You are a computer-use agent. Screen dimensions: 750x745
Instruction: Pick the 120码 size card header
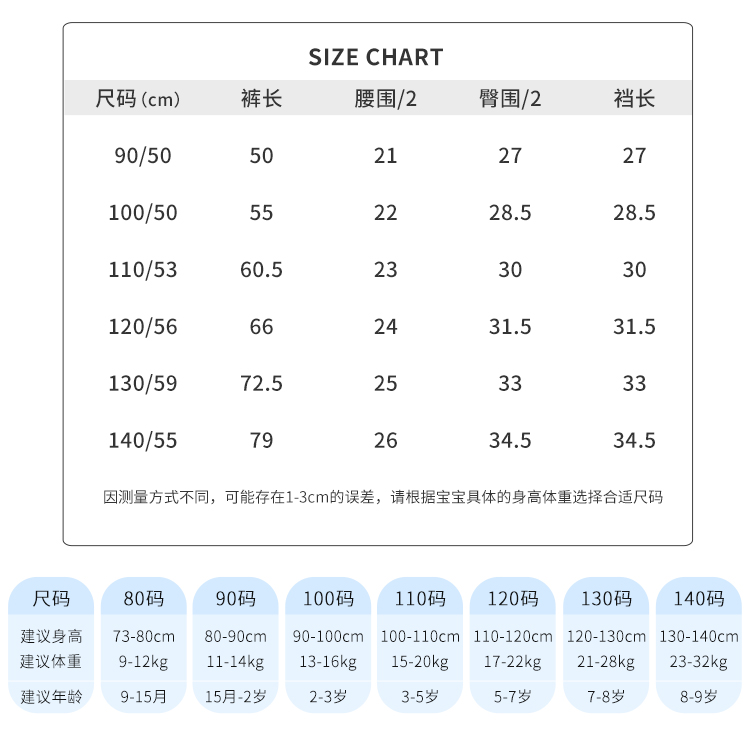pos(513,599)
